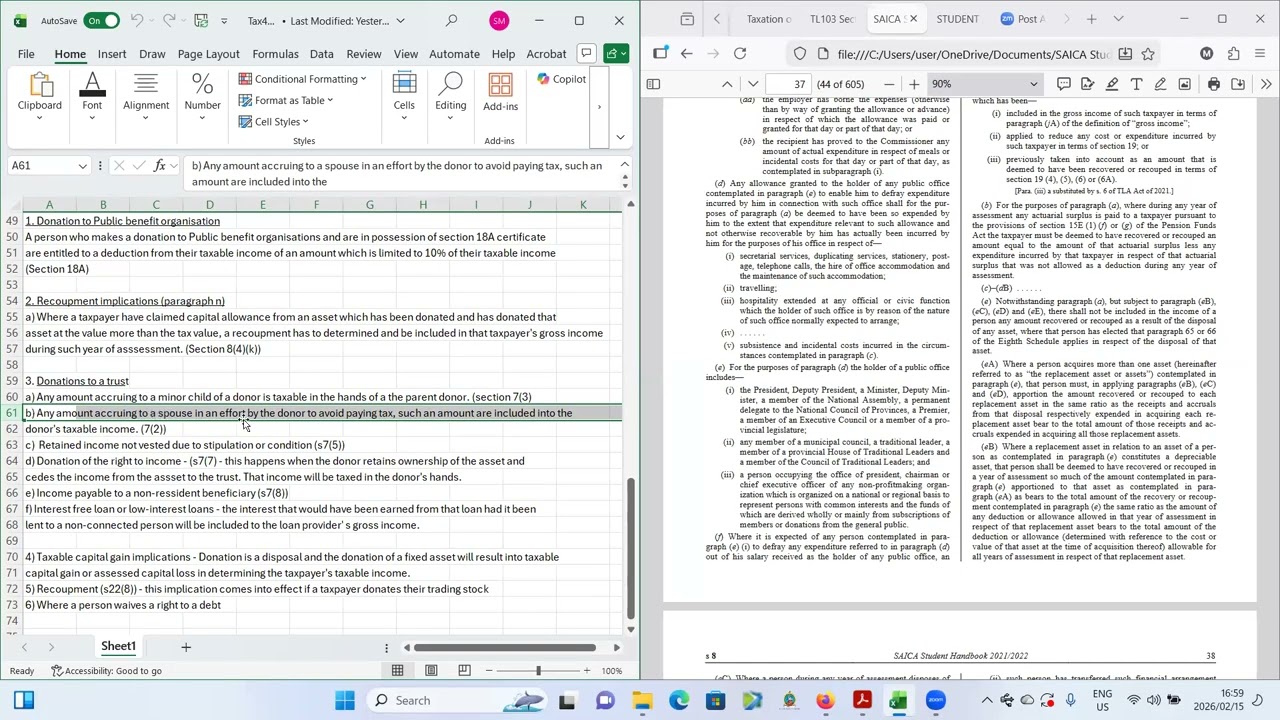
Task: Expand the Number format group
Action: (202, 96)
